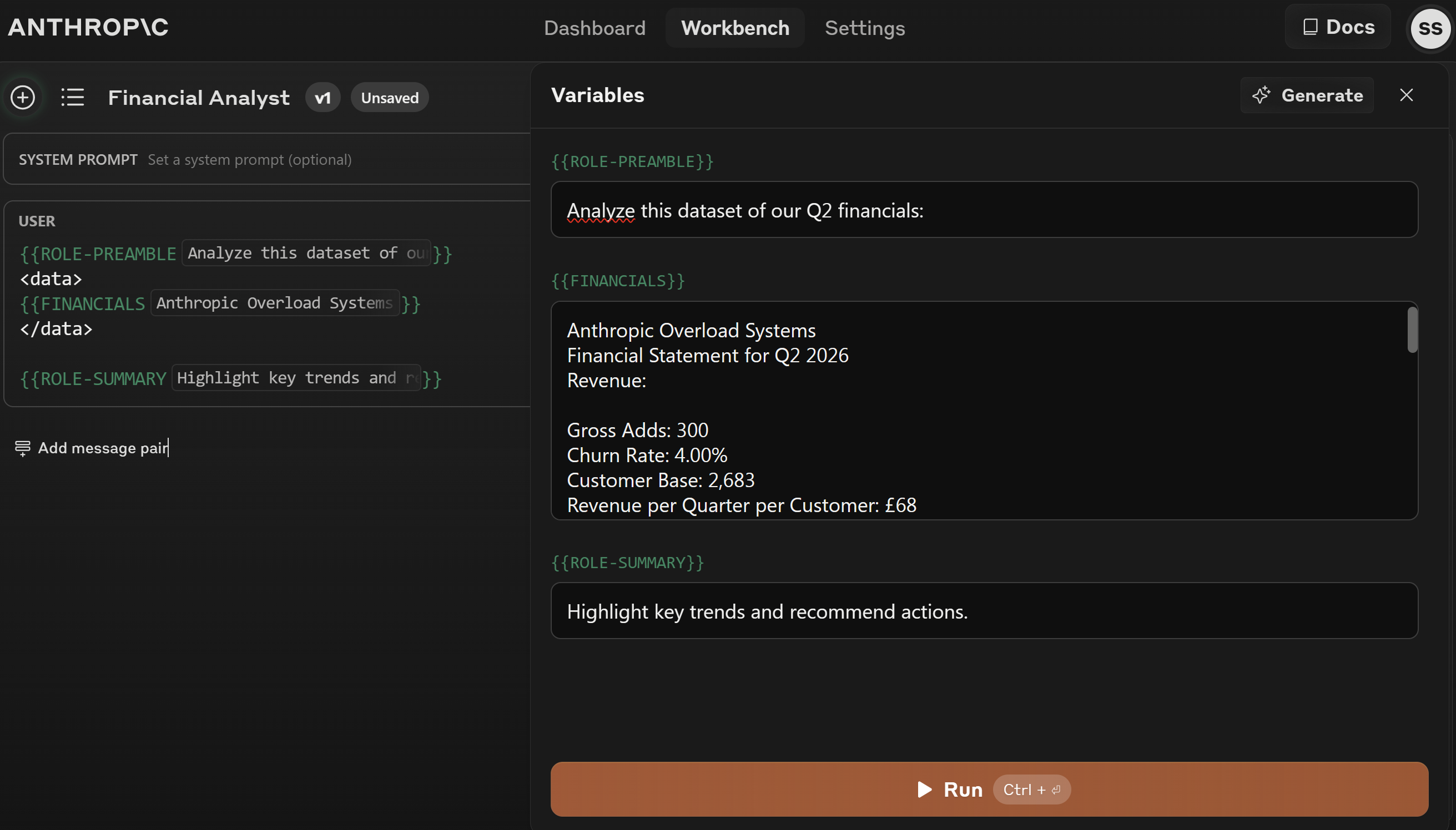Click the new prompt plus icon

click(23, 98)
